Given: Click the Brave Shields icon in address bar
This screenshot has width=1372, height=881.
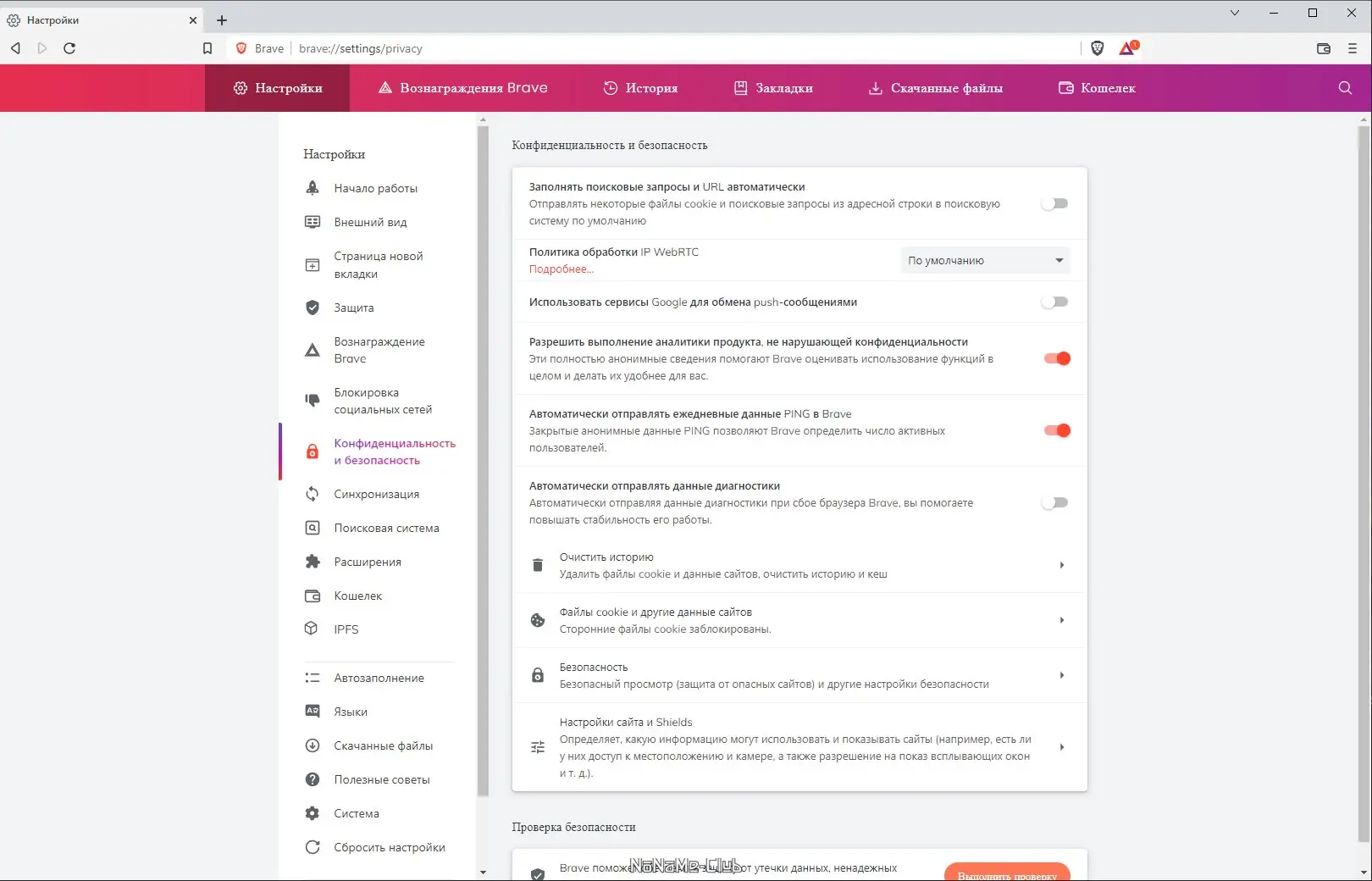Looking at the screenshot, I should click(1098, 48).
